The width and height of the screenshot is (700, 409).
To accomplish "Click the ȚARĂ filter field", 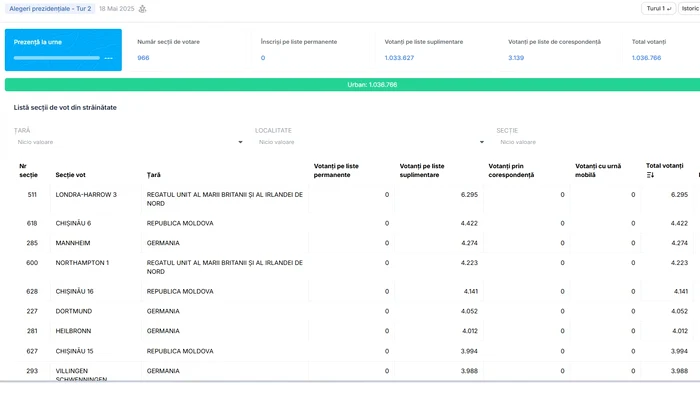I will click(x=129, y=142).
